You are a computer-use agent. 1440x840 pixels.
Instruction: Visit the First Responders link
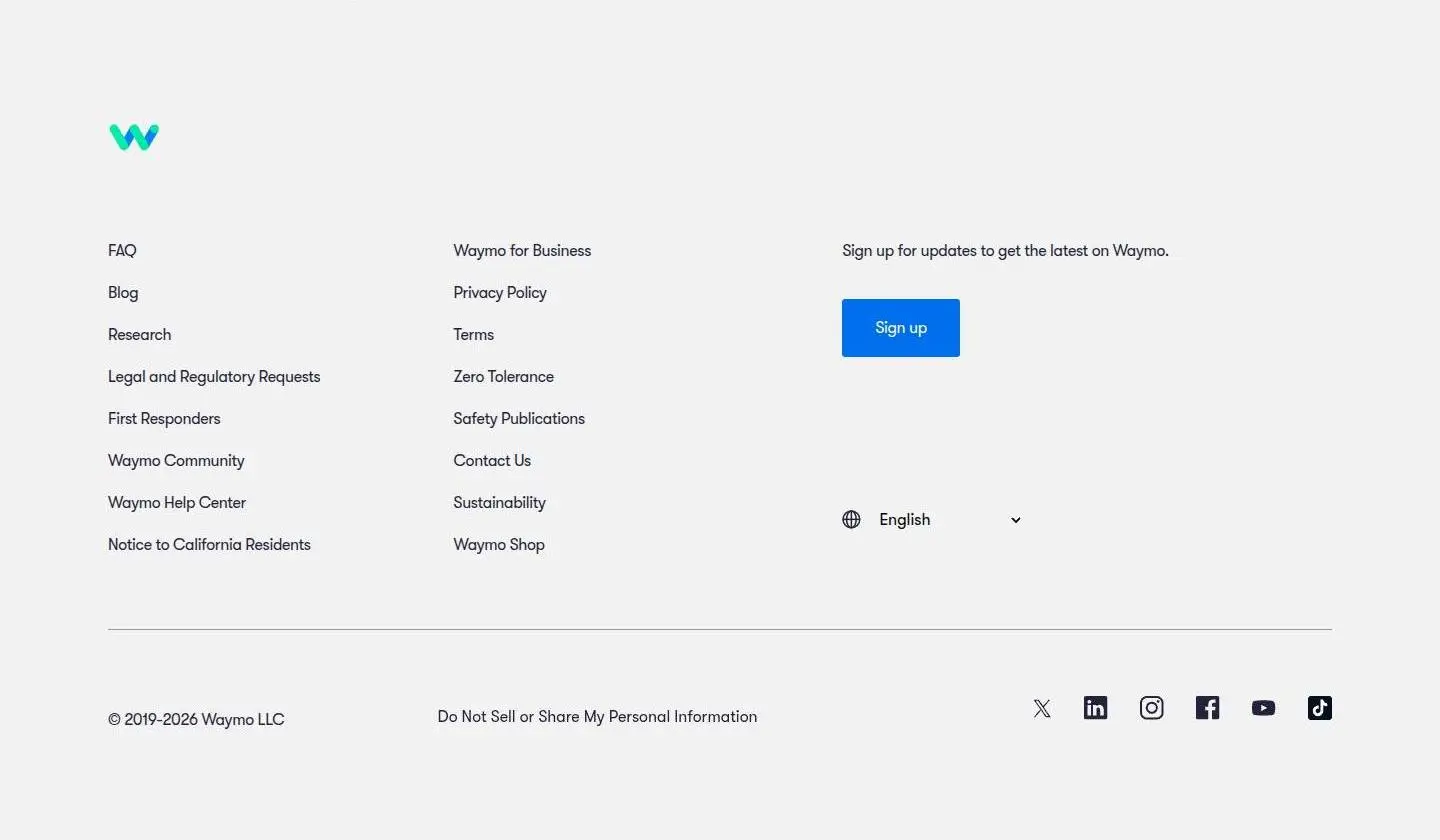[164, 419]
